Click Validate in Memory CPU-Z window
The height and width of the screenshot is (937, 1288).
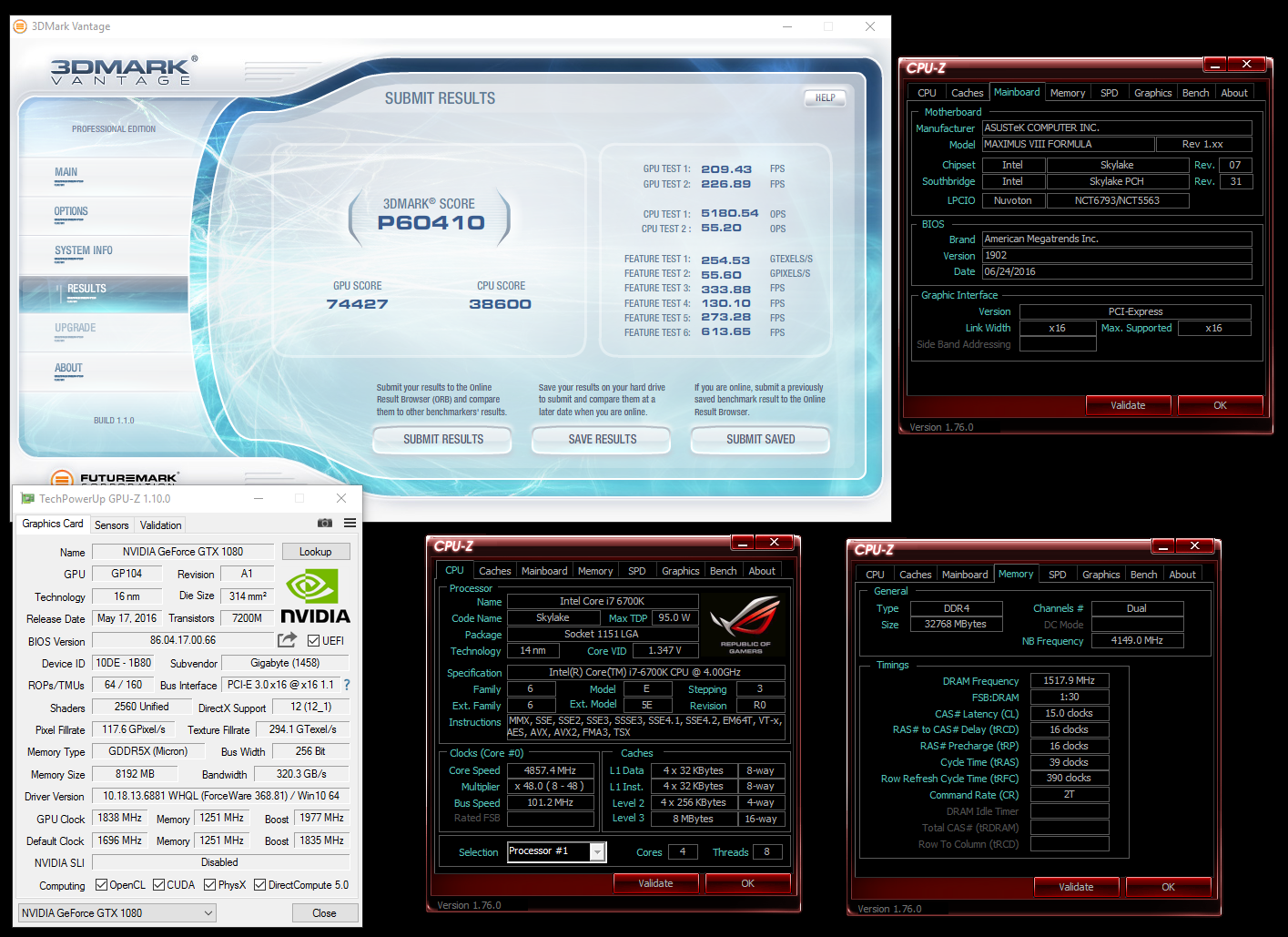(x=1076, y=887)
